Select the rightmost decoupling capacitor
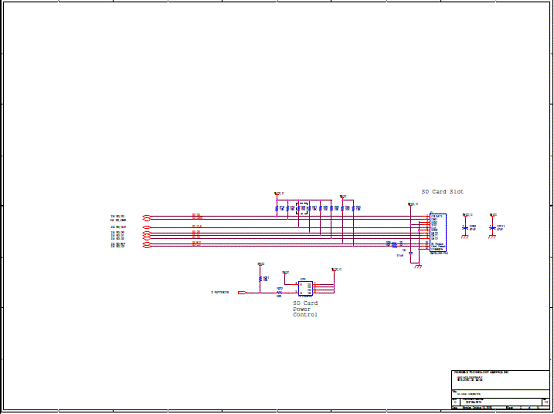Viewport: 554px width, 414px height. (x=492, y=228)
